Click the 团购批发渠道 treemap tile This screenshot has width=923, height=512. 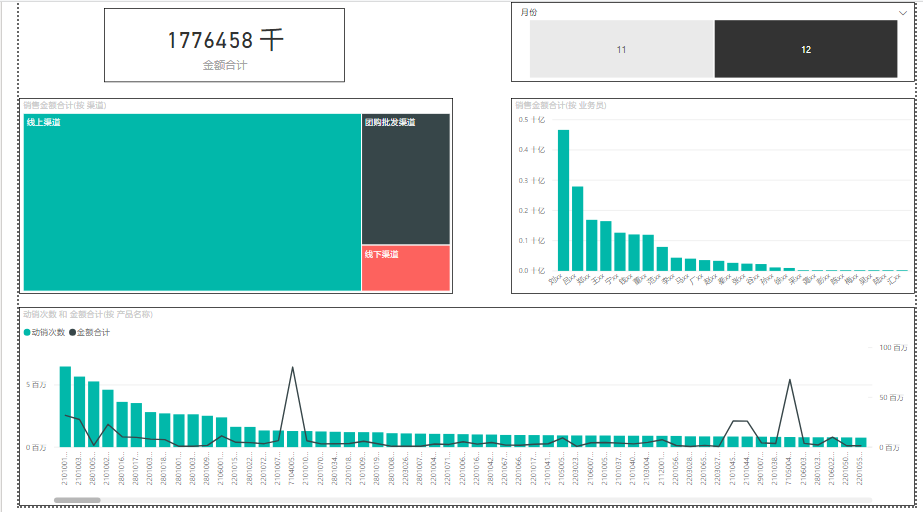pyautogui.click(x=406, y=179)
